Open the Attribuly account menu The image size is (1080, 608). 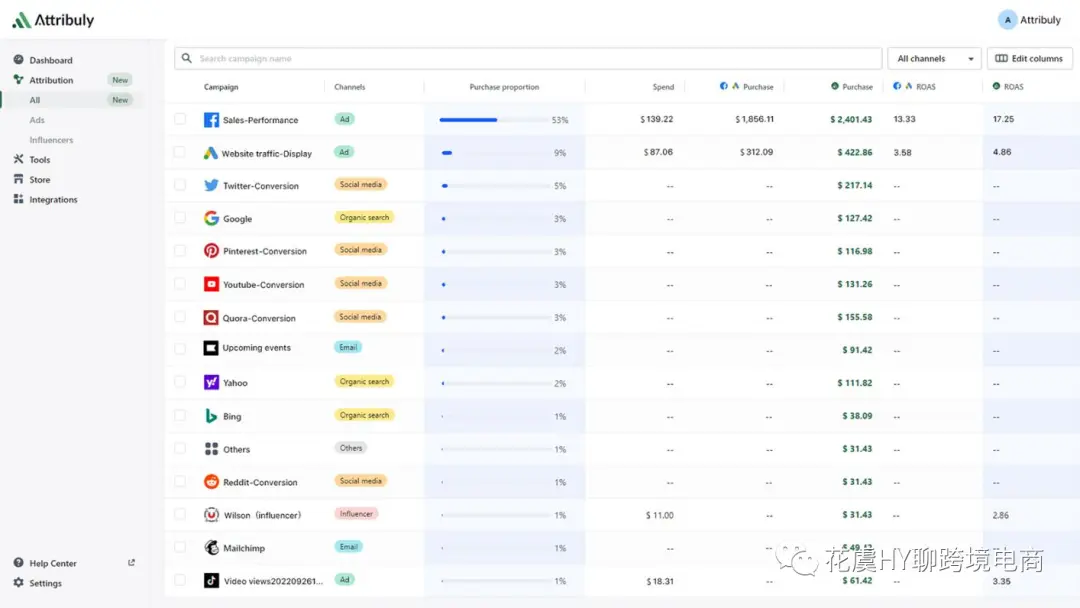point(1030,20)
